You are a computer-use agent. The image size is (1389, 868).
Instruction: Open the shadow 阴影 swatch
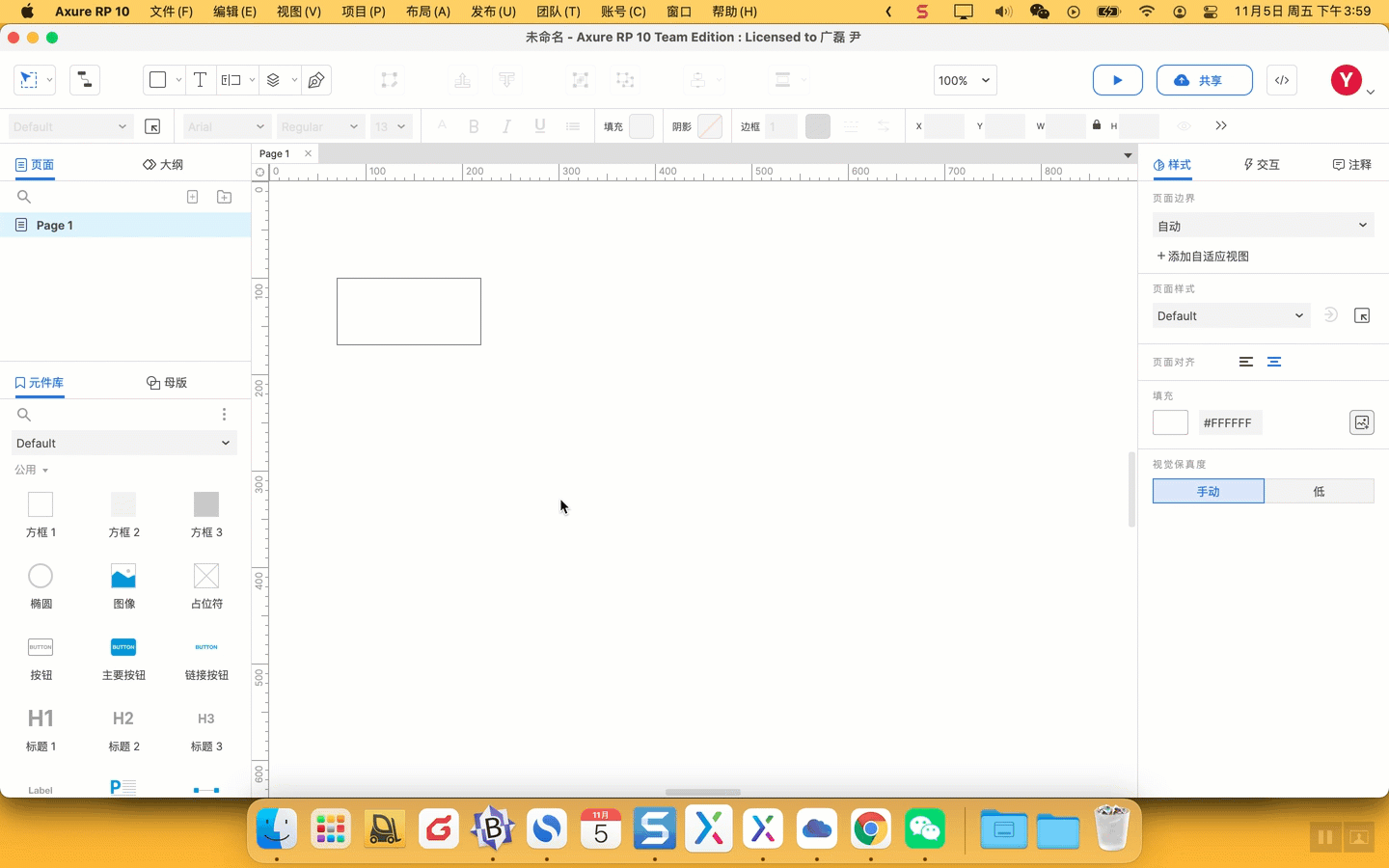[710, 126]
